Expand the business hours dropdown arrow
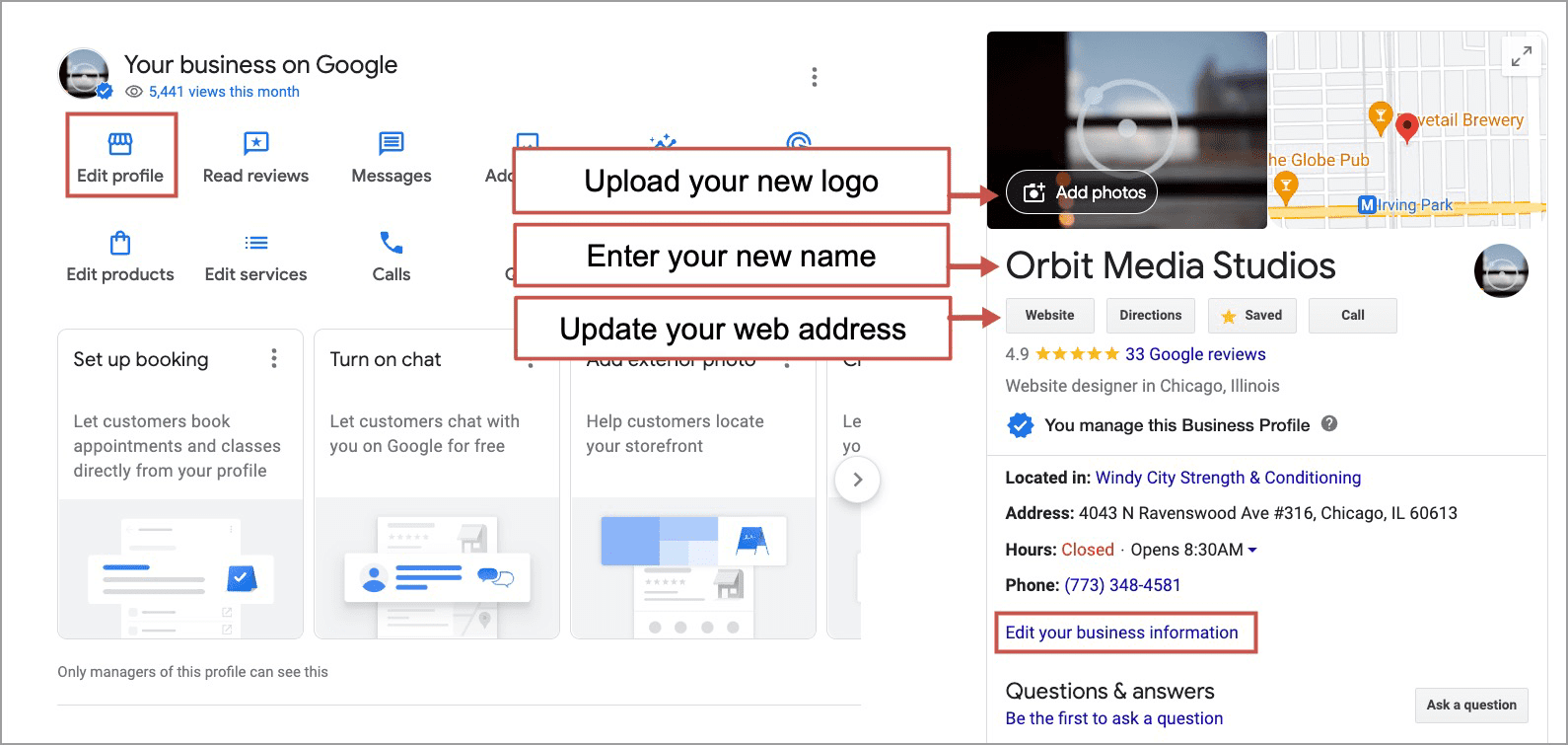The width and height of the screenshot is (1568, 745). (x=1252, y=550)
